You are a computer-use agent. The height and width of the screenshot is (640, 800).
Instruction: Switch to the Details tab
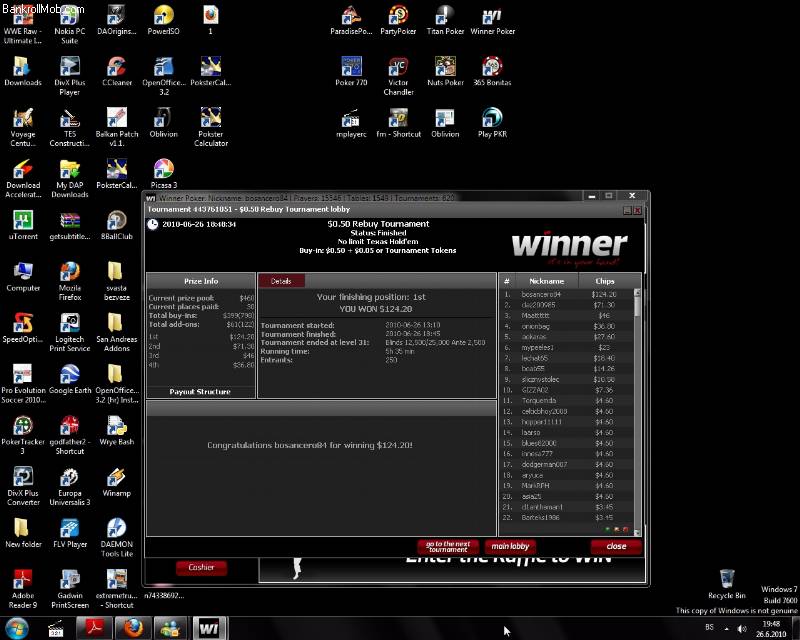pos(281,281)
